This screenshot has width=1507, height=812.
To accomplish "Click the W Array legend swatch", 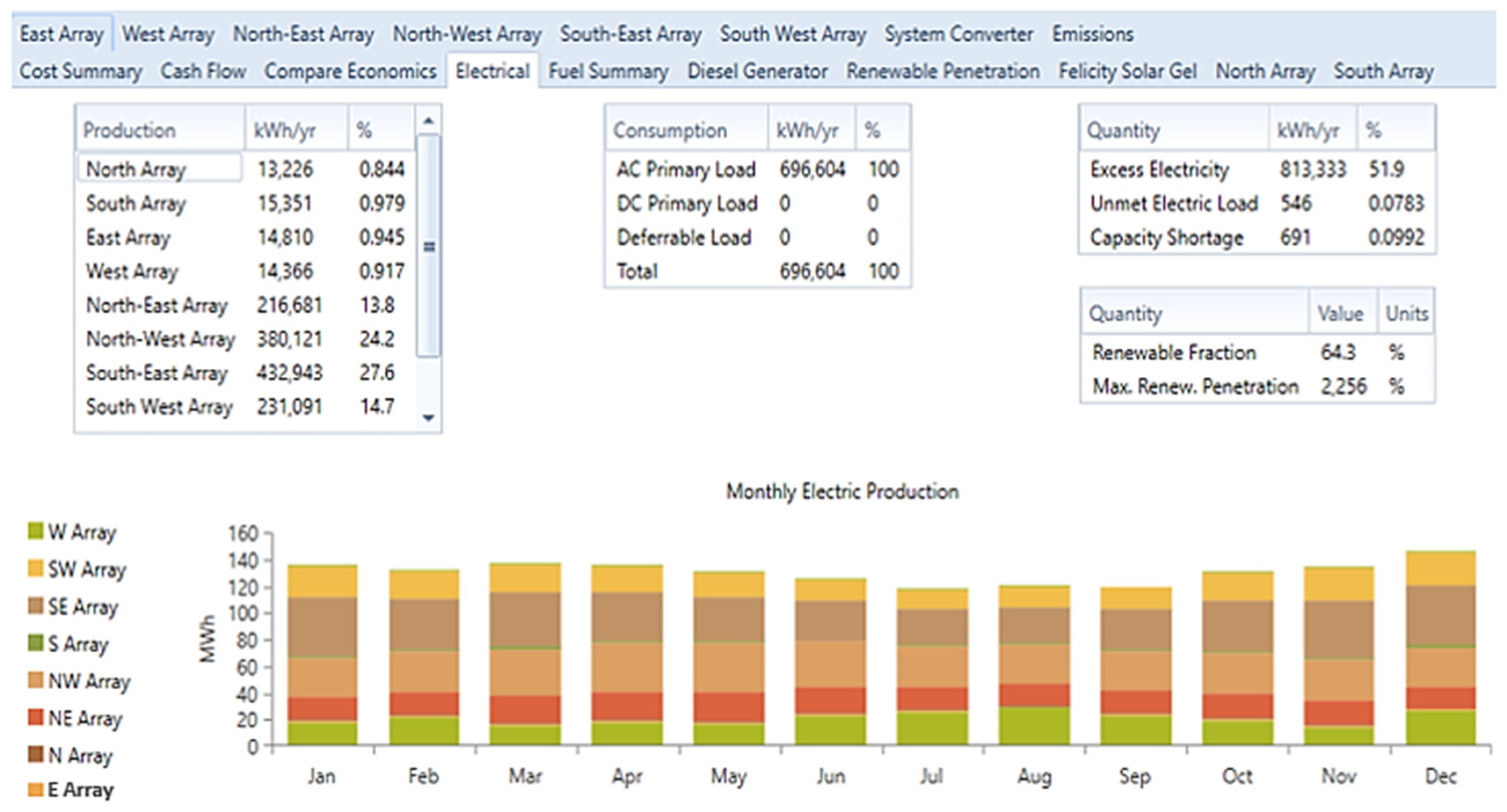I will click(x=35, y=531).
